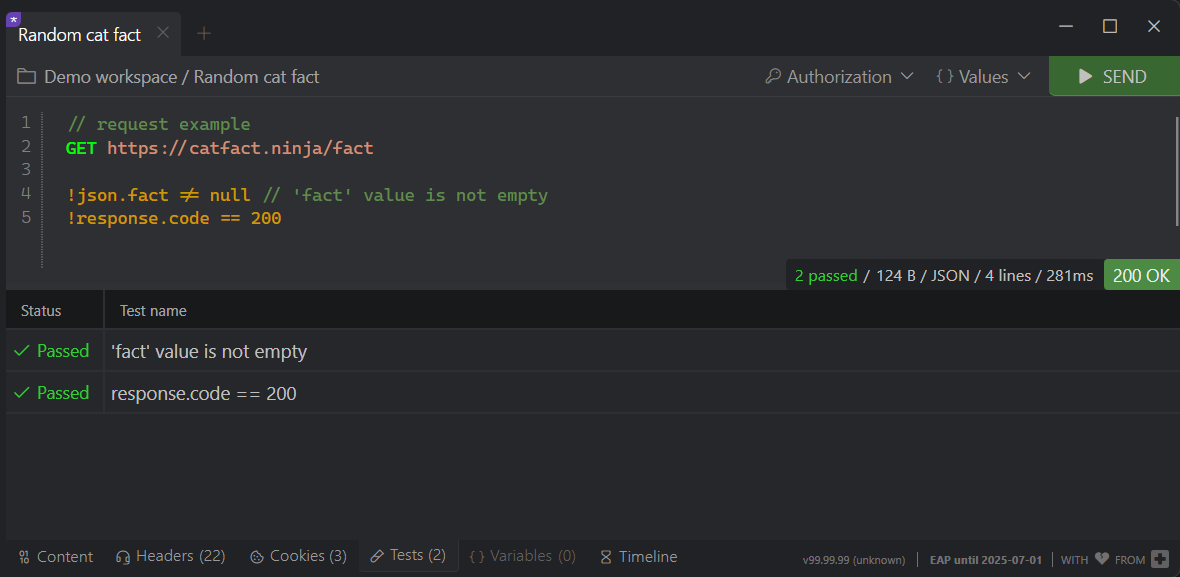The width and height of the screenshot is (1180, 577).
Task: Click the version v99.99.99 (unknown) label
Action: coord(854,560)
